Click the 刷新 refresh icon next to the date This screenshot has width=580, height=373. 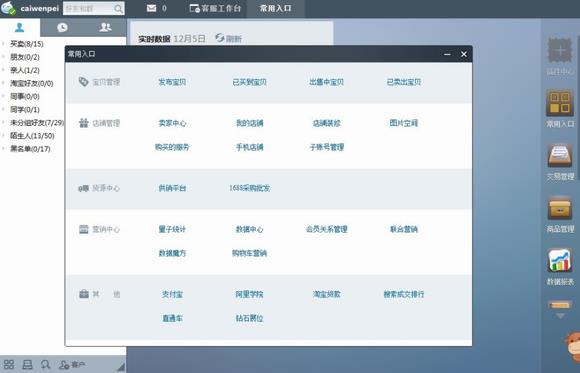[220, 37]
